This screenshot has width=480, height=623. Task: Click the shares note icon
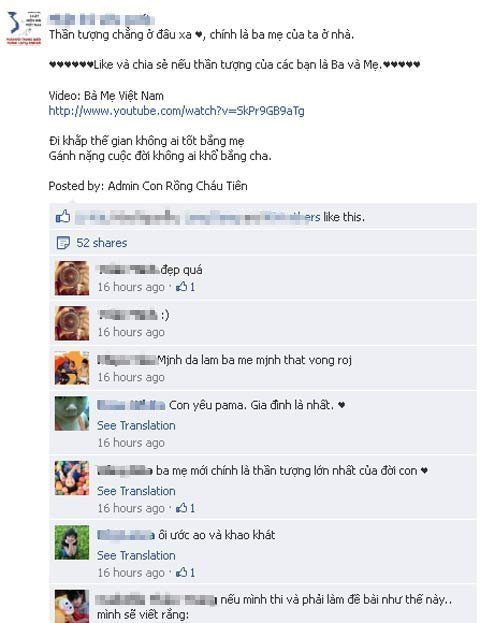point(63,243)
